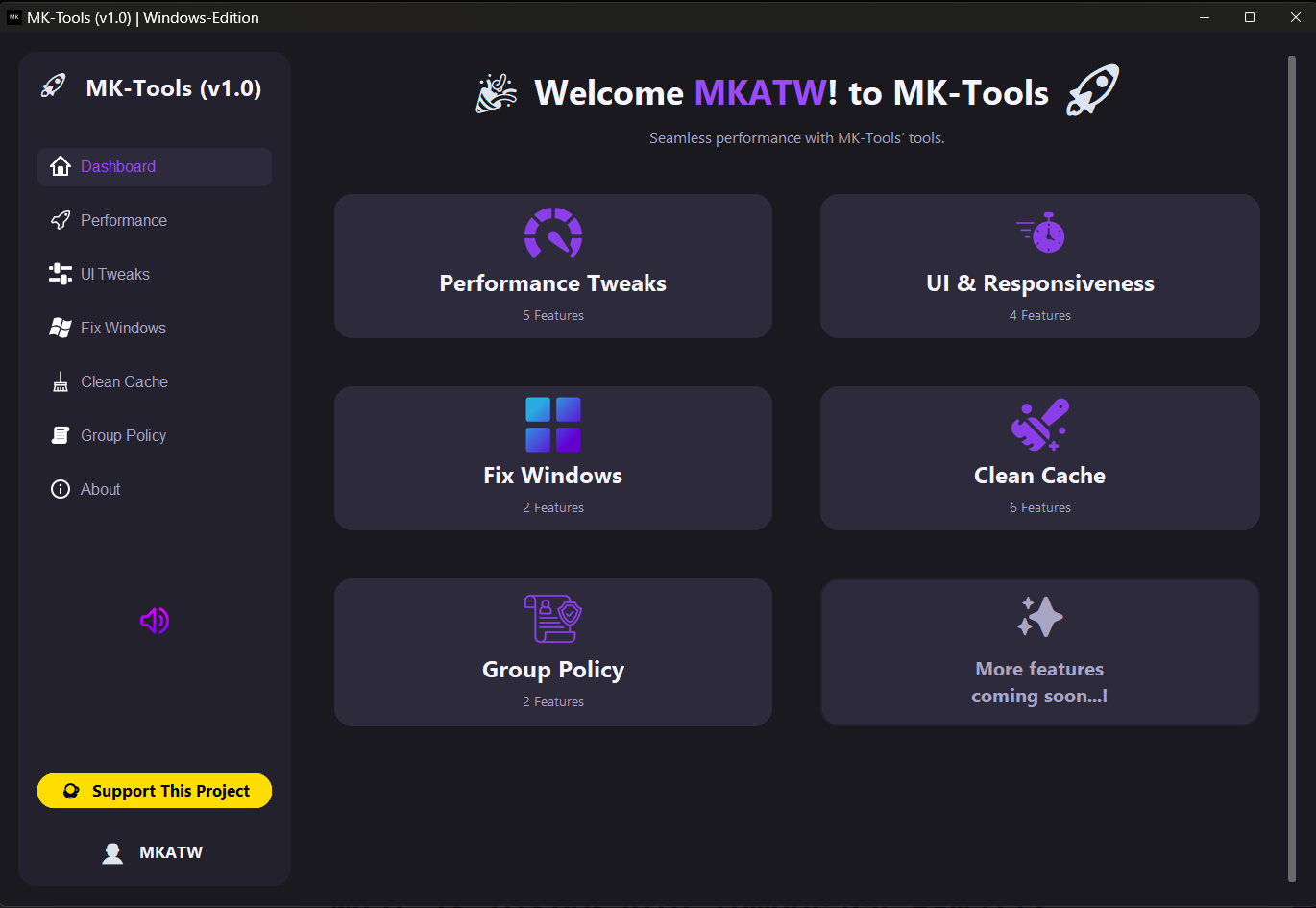Click the Windows grid icon on Fix Windows card
The width and height of the screenshot is (1316, 908).
(552, 424)
